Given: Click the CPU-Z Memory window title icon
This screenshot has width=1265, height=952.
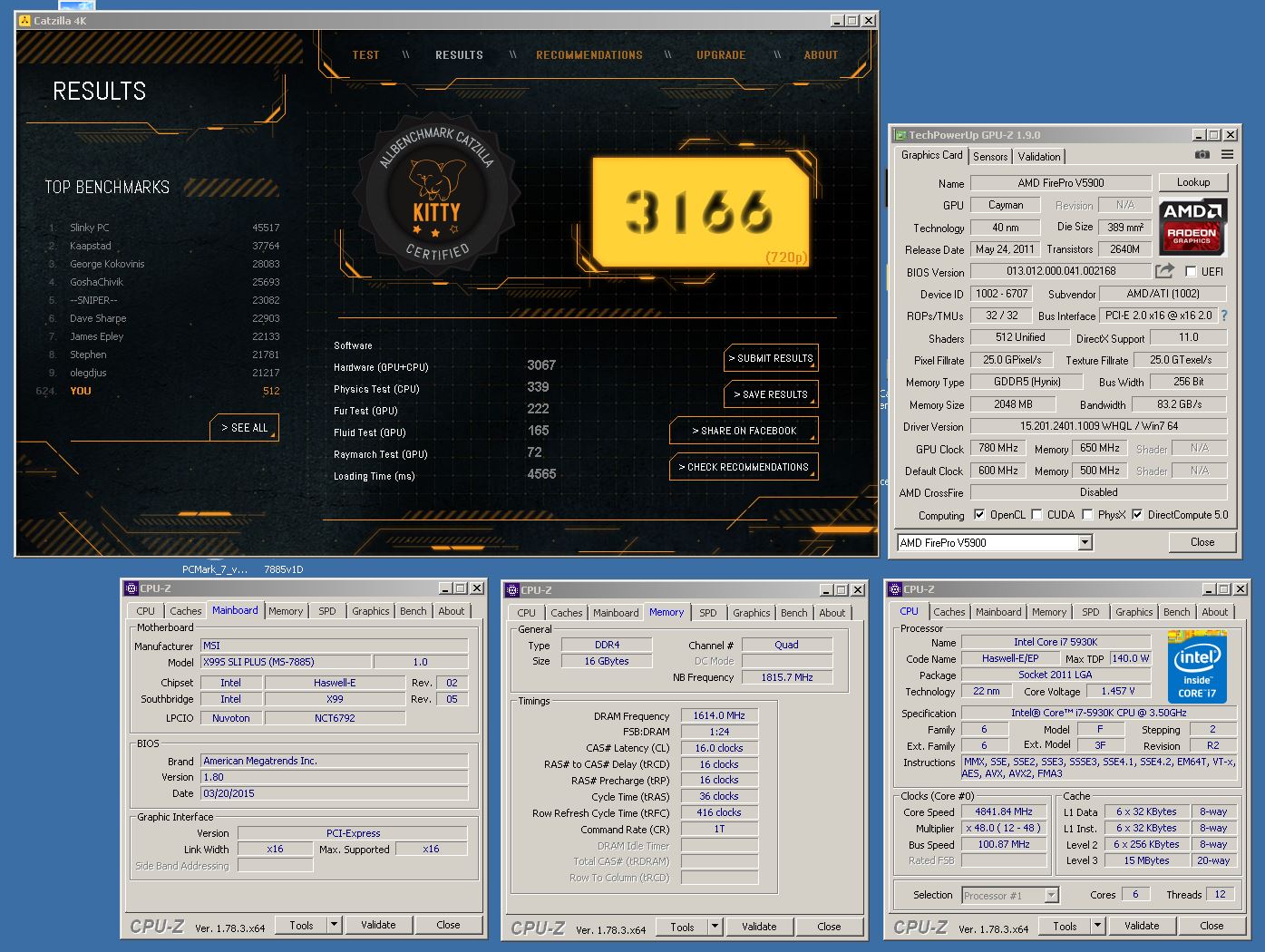Looking at the screenshot, I should pyautogui.click(x=512, y=590).
